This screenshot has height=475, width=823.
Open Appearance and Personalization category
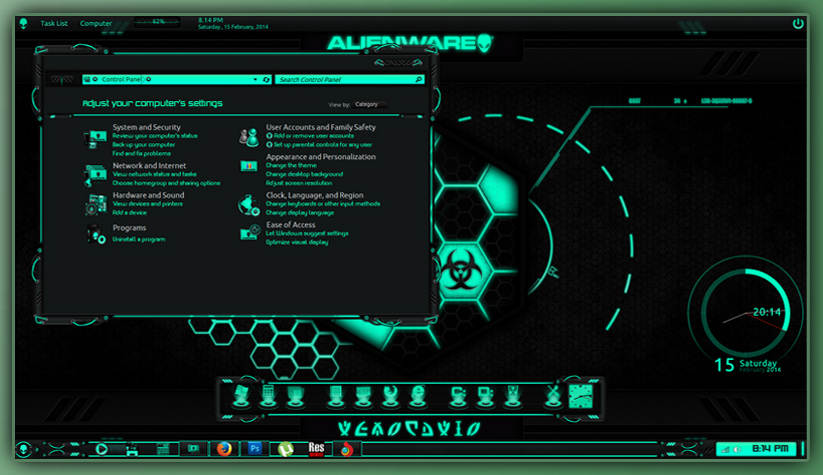click(x=321, y=156)
